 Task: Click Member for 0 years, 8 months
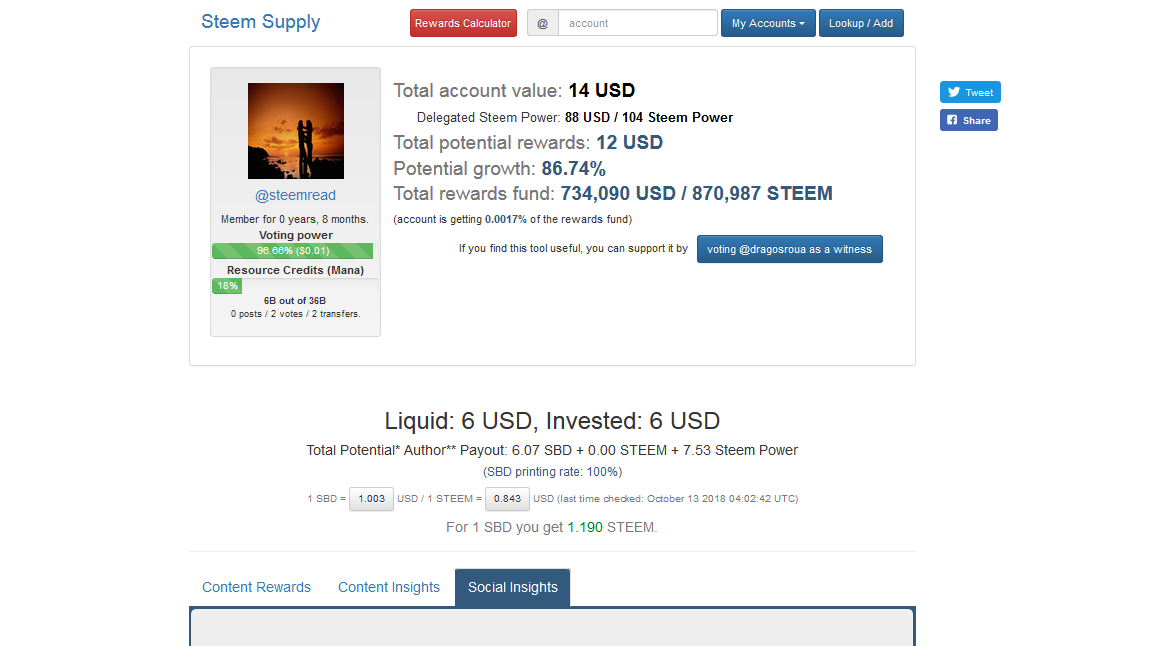tap(295, 219)
